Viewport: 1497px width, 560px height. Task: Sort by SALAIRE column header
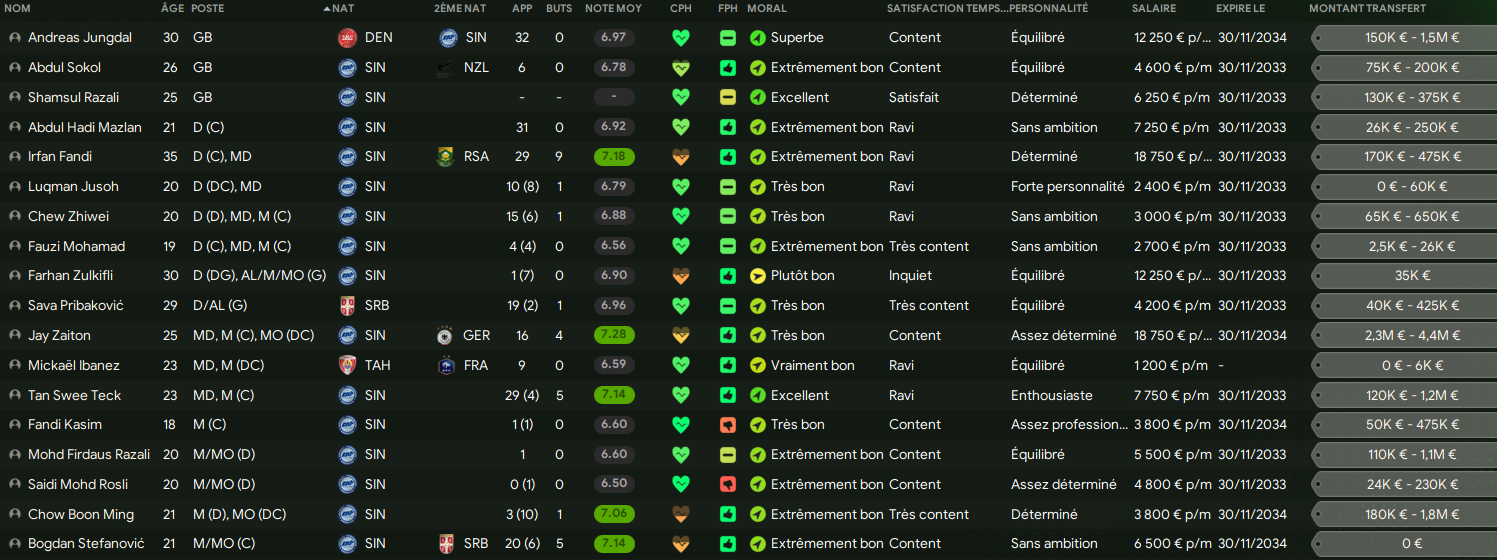(x=1154, y=8)
